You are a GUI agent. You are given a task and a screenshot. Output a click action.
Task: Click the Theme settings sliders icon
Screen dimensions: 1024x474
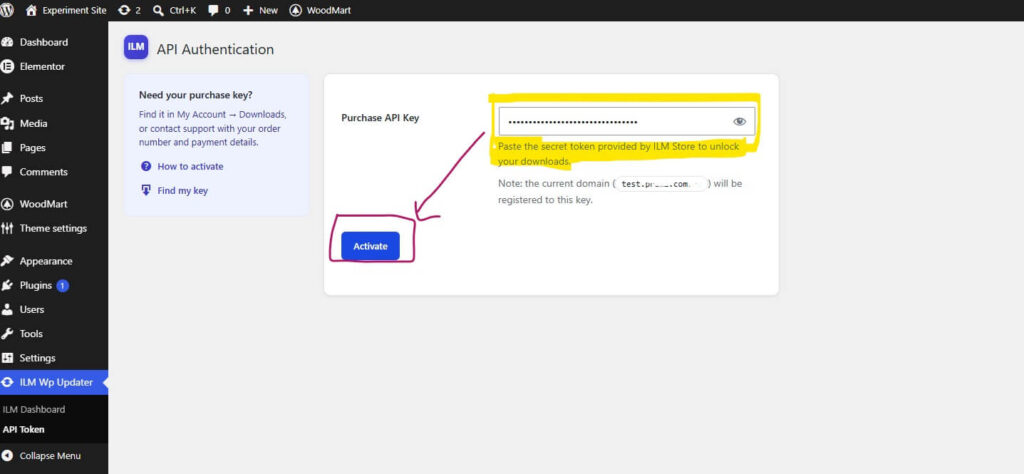click(x=7, y=229)
